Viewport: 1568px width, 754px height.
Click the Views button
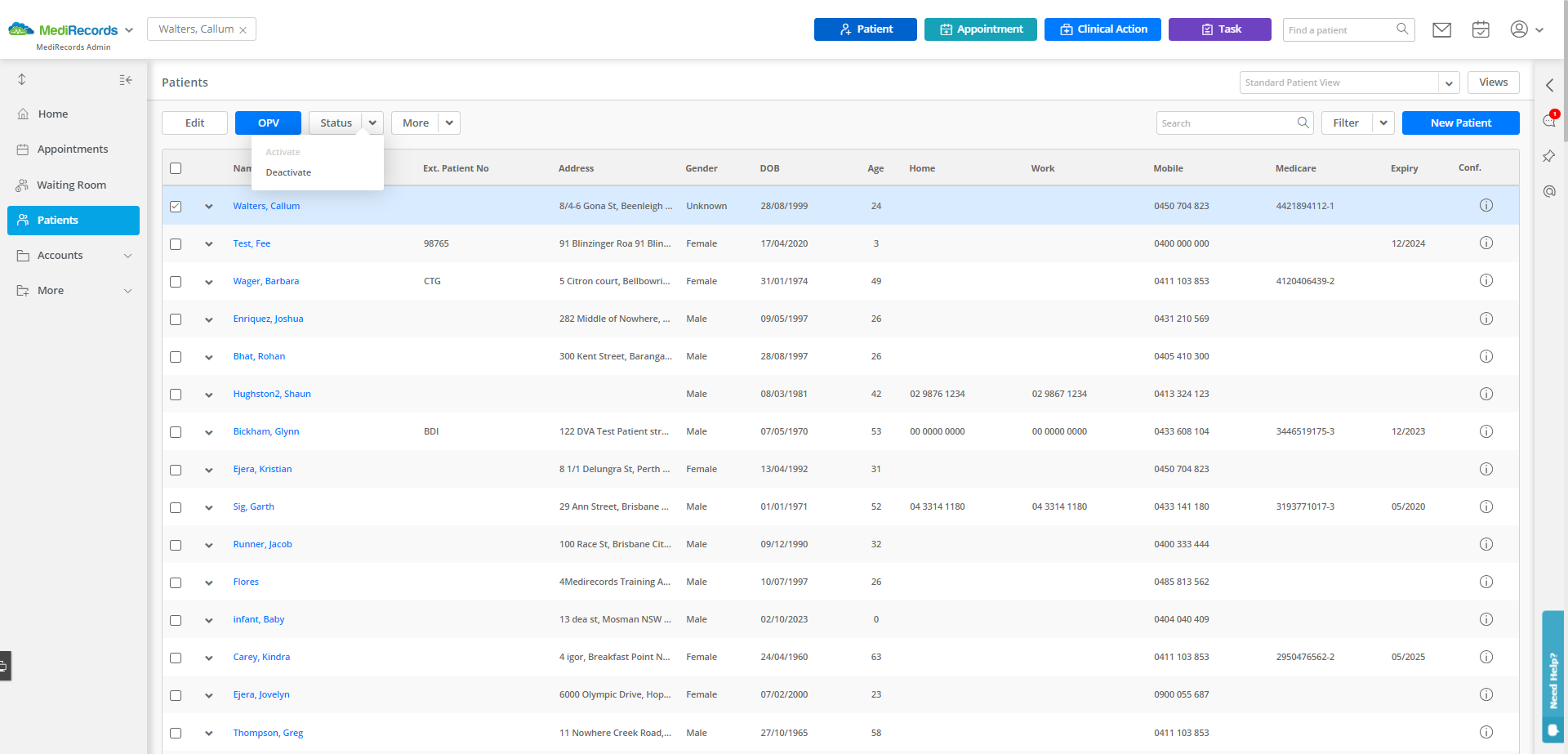(1493, 83)
